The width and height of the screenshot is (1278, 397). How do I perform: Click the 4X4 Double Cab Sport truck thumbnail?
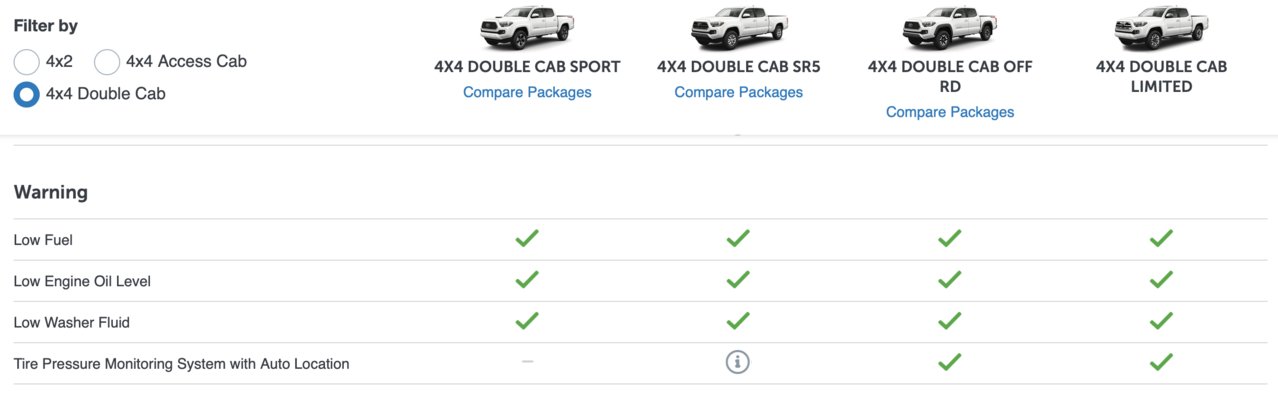click(x=527, y=27)
